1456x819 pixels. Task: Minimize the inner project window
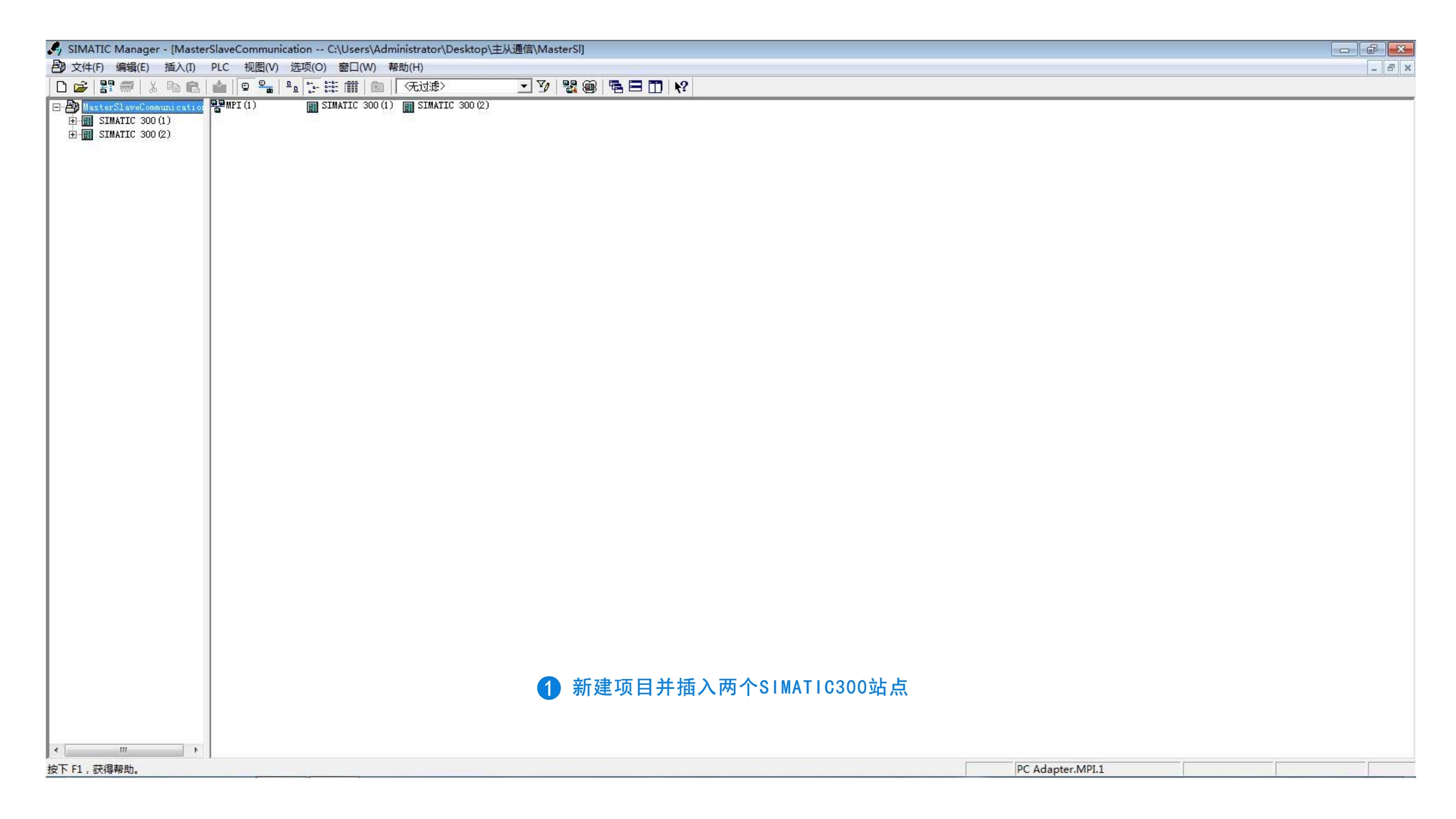point(1374,68)
